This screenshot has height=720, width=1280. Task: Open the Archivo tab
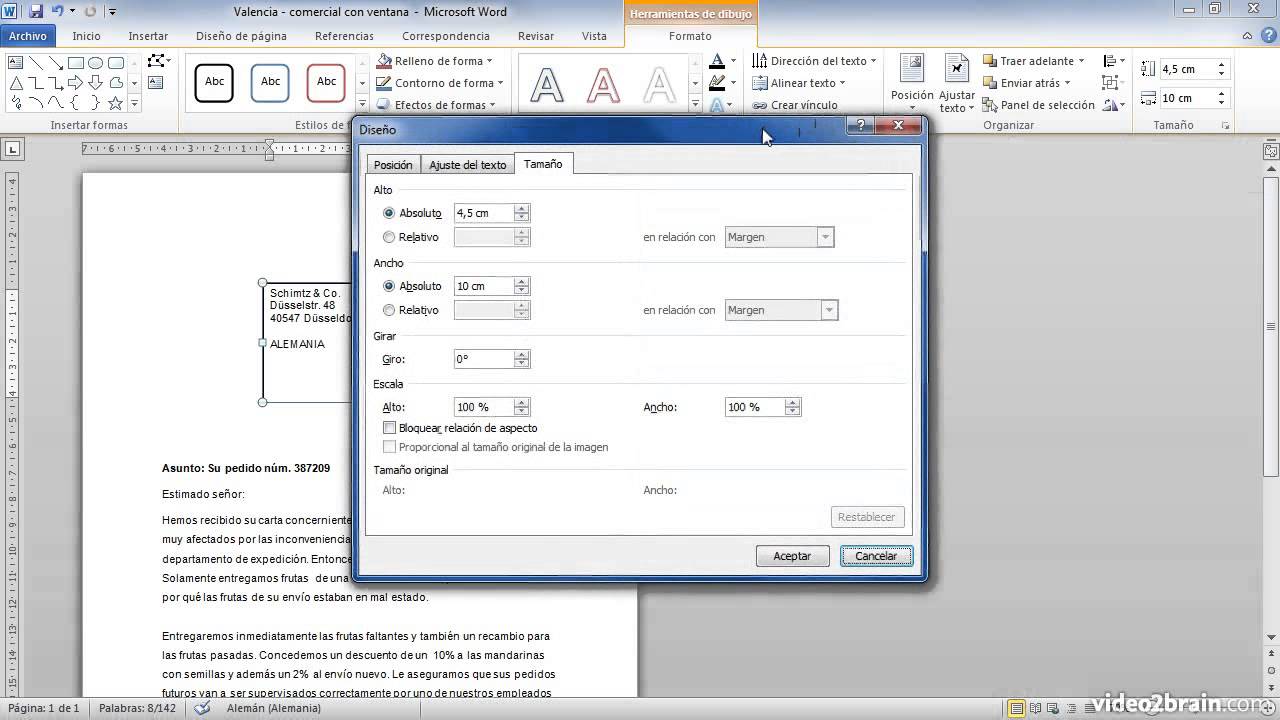pyautogui.click(x=28, y=36)
